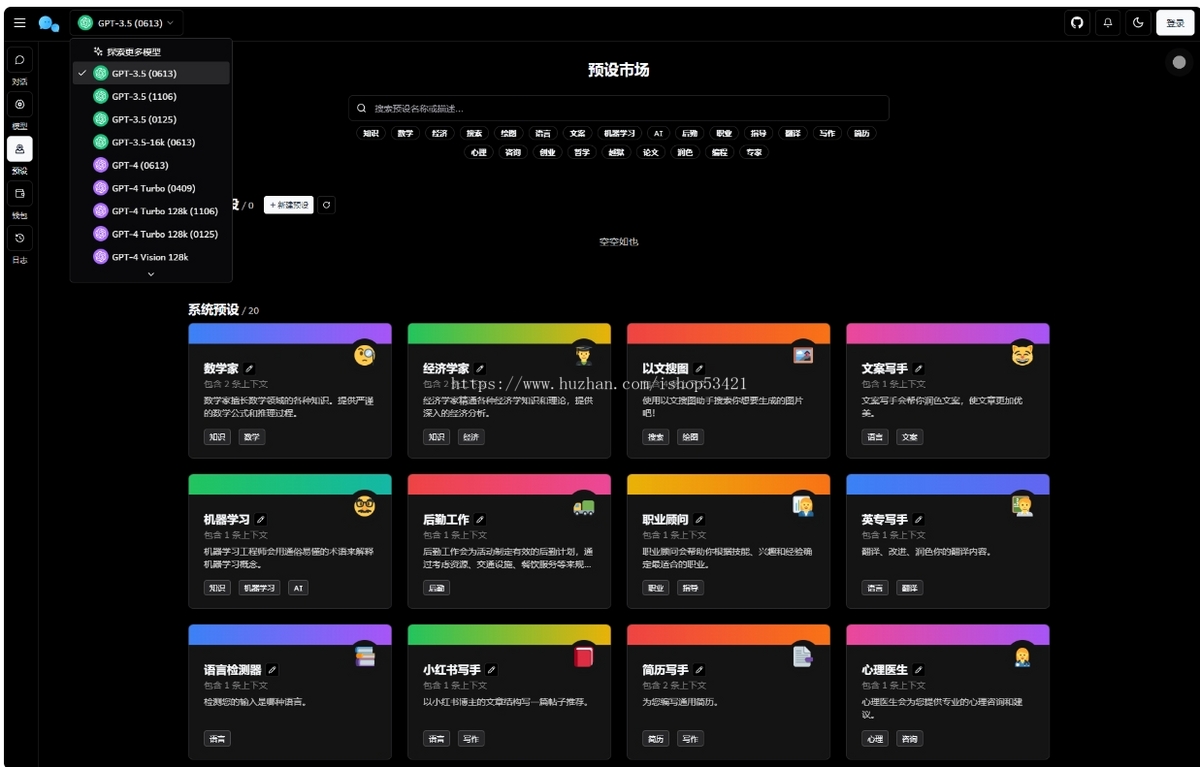Select GPT-4 Vision 128k model
The image size is (1200, 767).
pos(151,257)
